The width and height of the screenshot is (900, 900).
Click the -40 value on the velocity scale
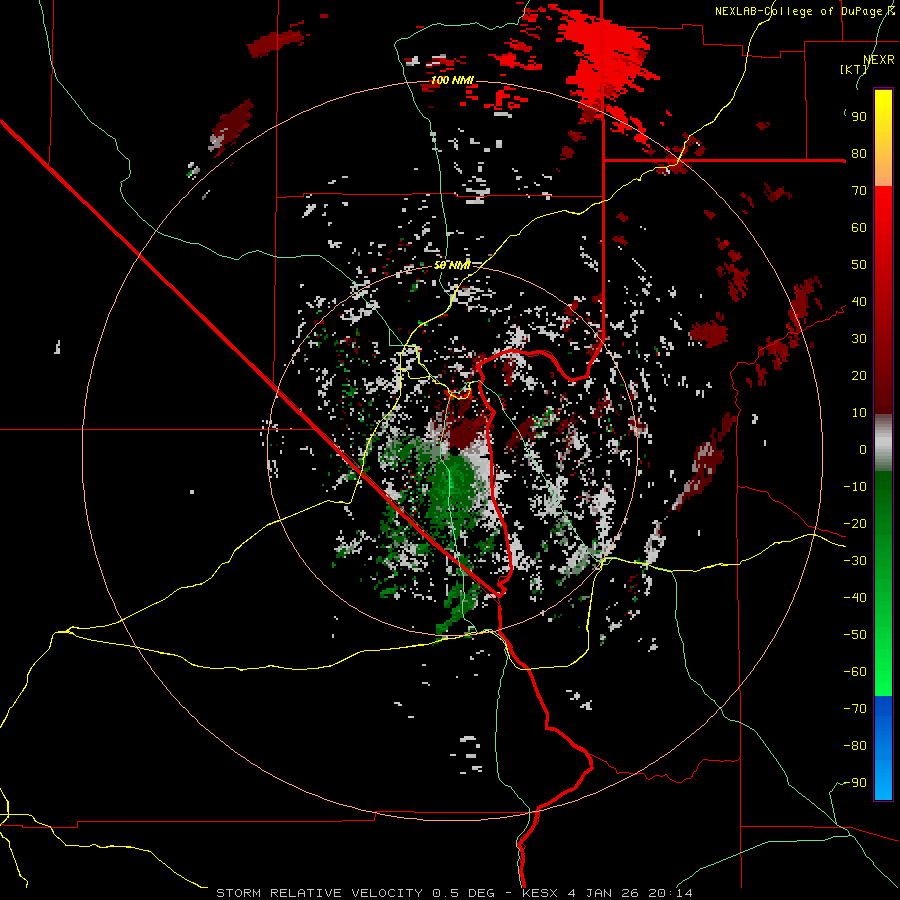click(x=855, y=598)
